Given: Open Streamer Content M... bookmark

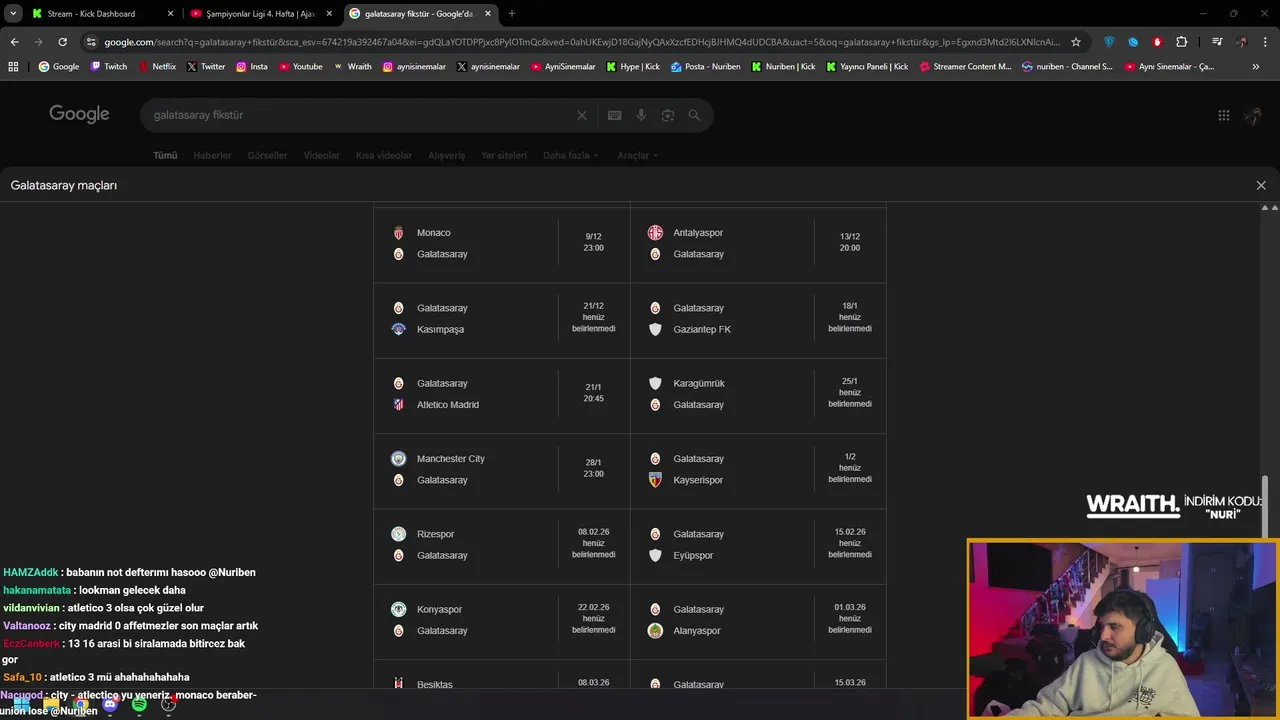Looking at the screenshot, I should coord(965,67).
